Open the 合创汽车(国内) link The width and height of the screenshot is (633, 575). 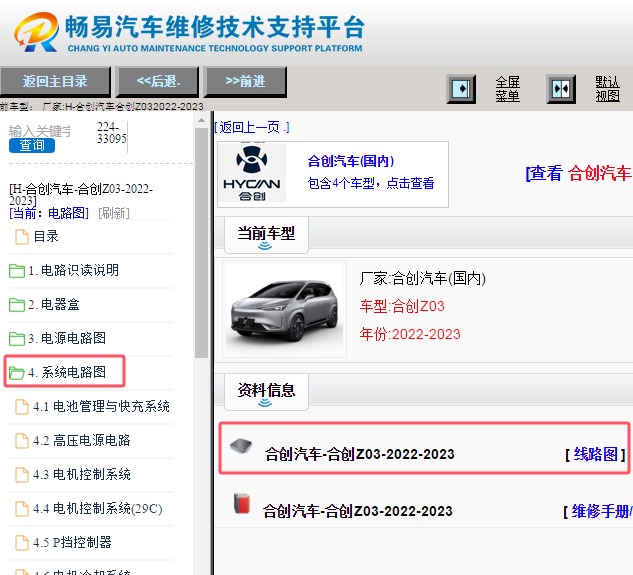pyautogui.click(x=351, y=161)
